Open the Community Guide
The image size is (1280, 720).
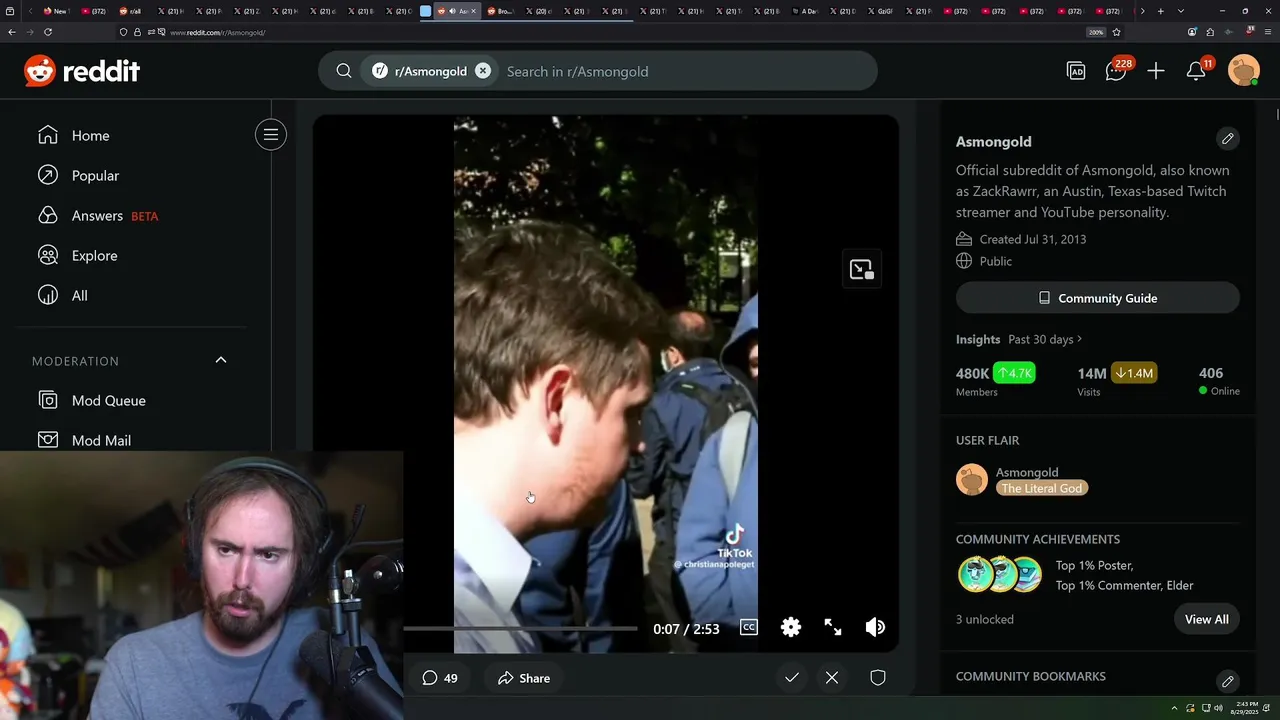point(1098,298)
